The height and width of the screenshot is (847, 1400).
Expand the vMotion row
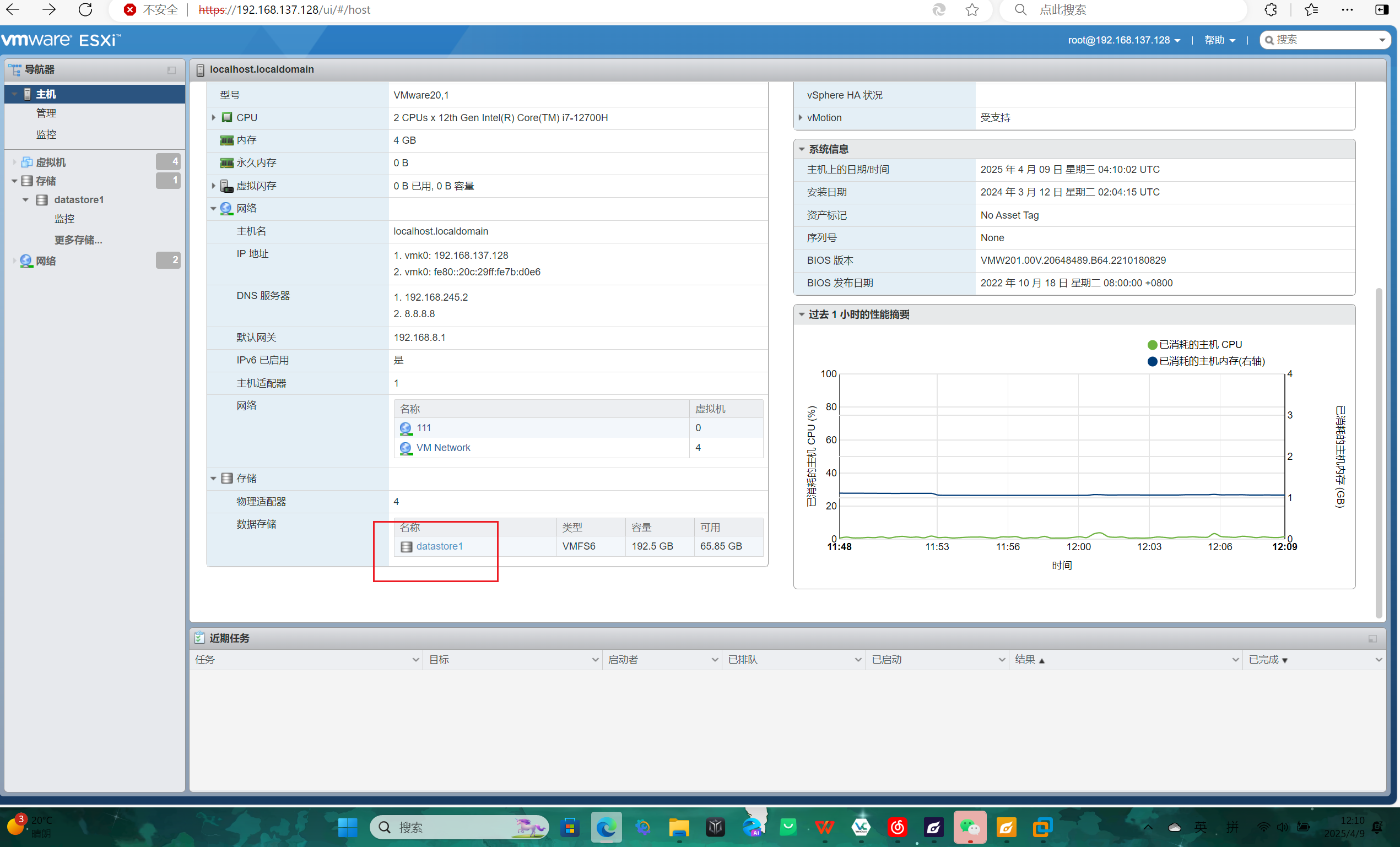pyautogui.click(x=801, y=118)
